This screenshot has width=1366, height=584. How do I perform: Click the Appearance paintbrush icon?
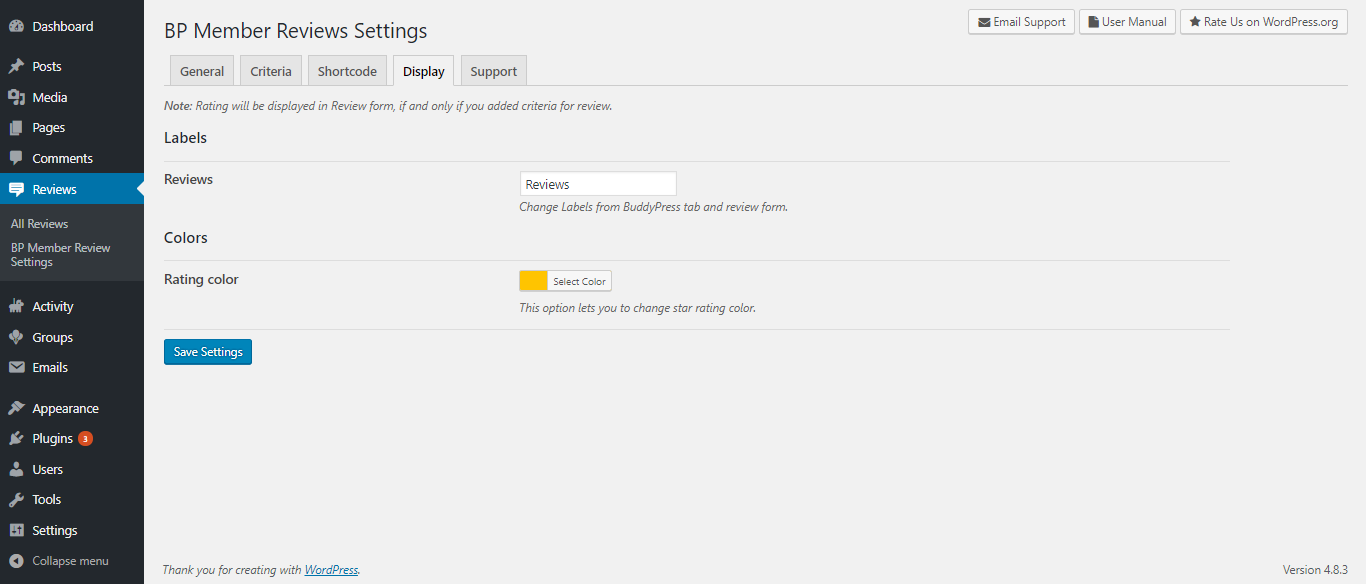pyautogui.click(x=16, y=408)
